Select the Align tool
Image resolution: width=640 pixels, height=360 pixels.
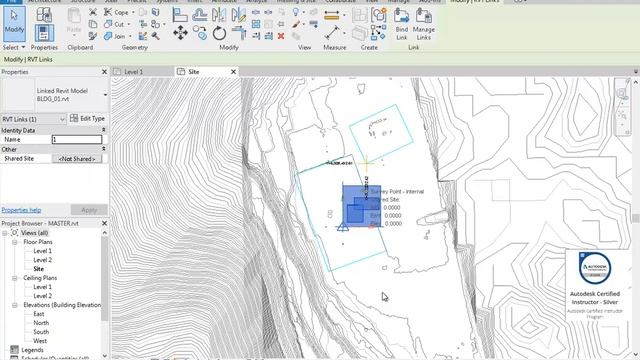[x=180, y=15]
